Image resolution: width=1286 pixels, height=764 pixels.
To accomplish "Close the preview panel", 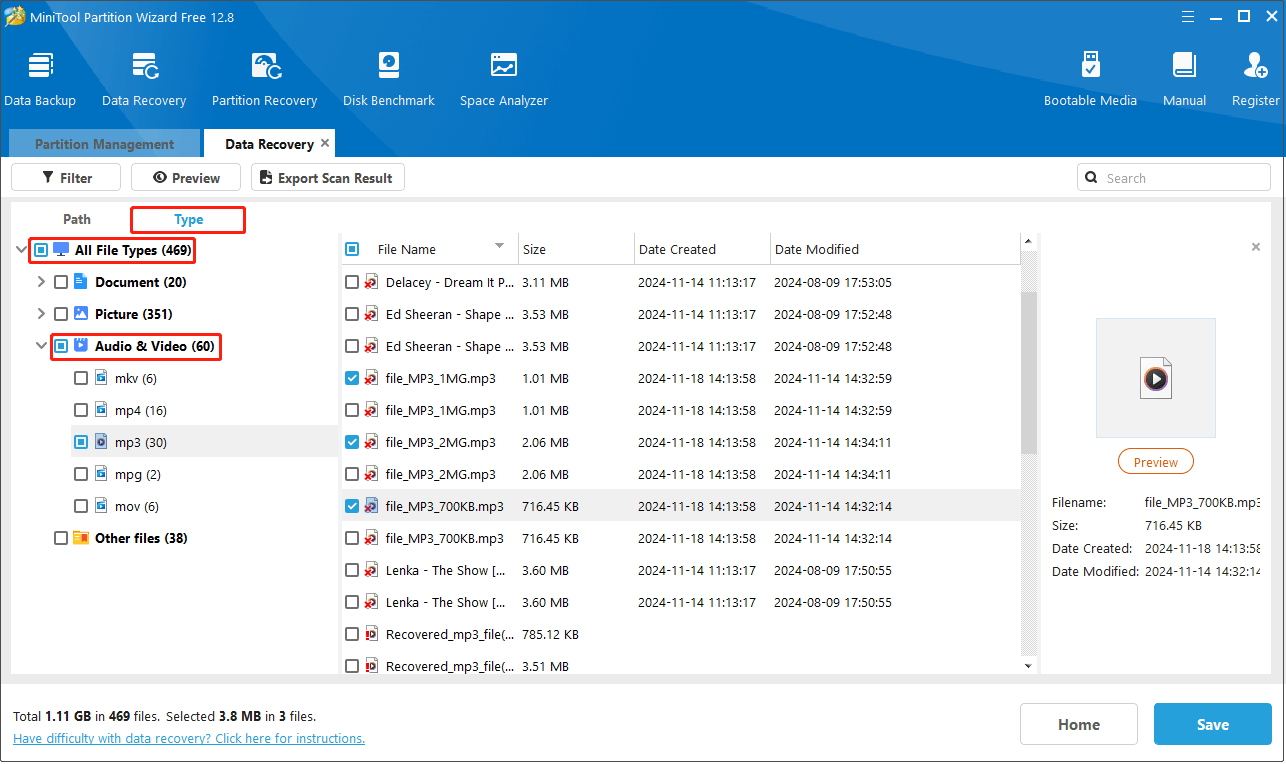I will pos(1256,247).
